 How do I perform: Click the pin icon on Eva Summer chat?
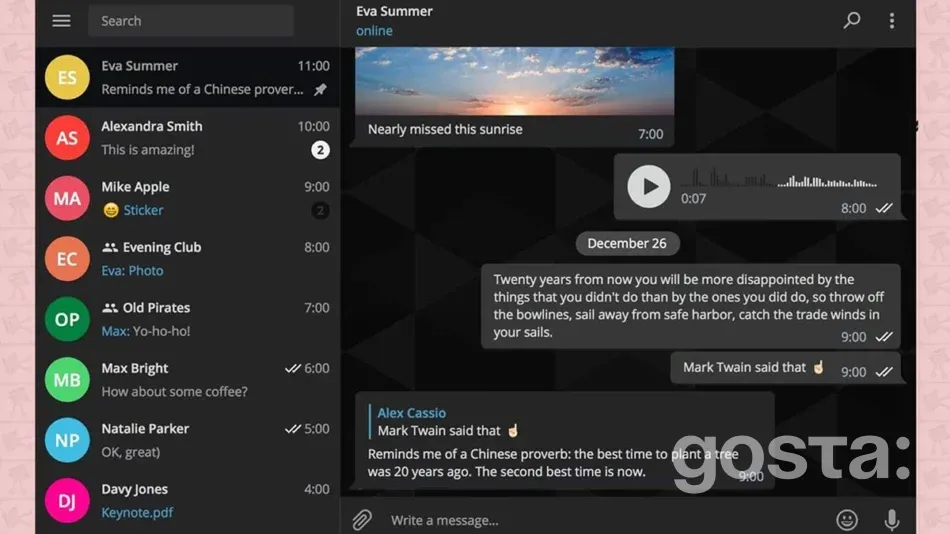[x=321, y=90]
